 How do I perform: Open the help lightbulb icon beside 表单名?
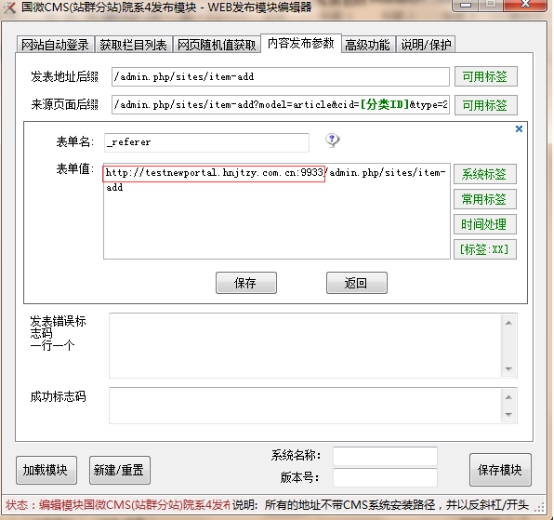(332, 141)
